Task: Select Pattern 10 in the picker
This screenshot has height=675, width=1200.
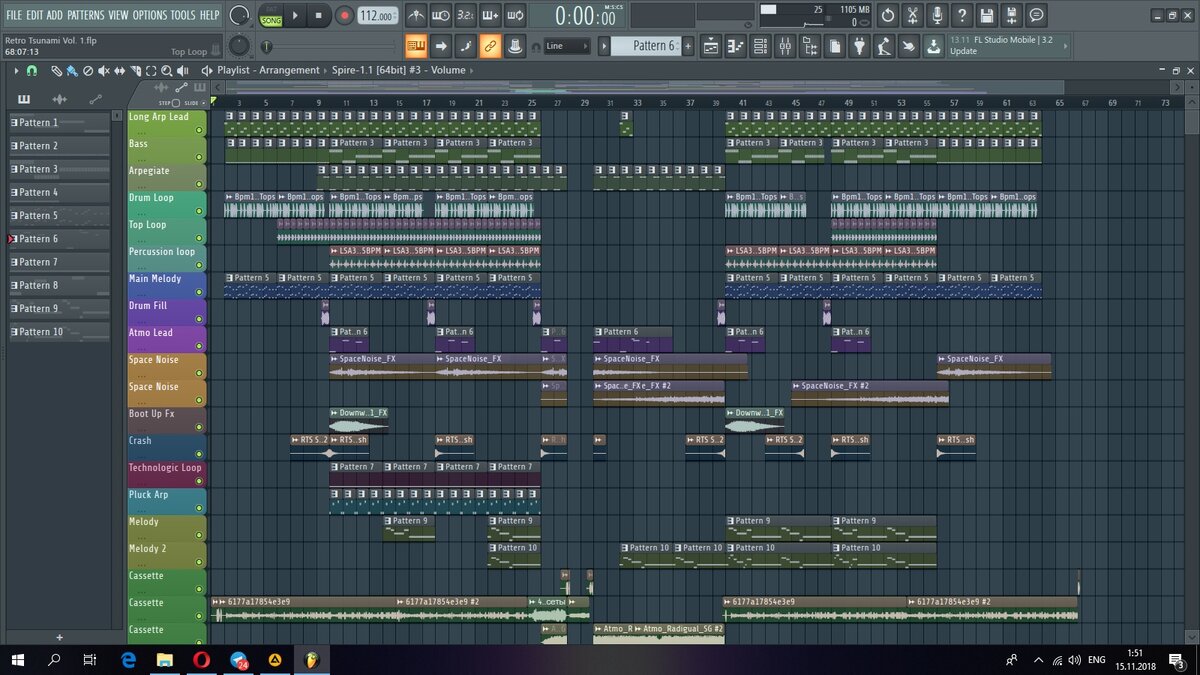Action: click(x=59, y=332)
